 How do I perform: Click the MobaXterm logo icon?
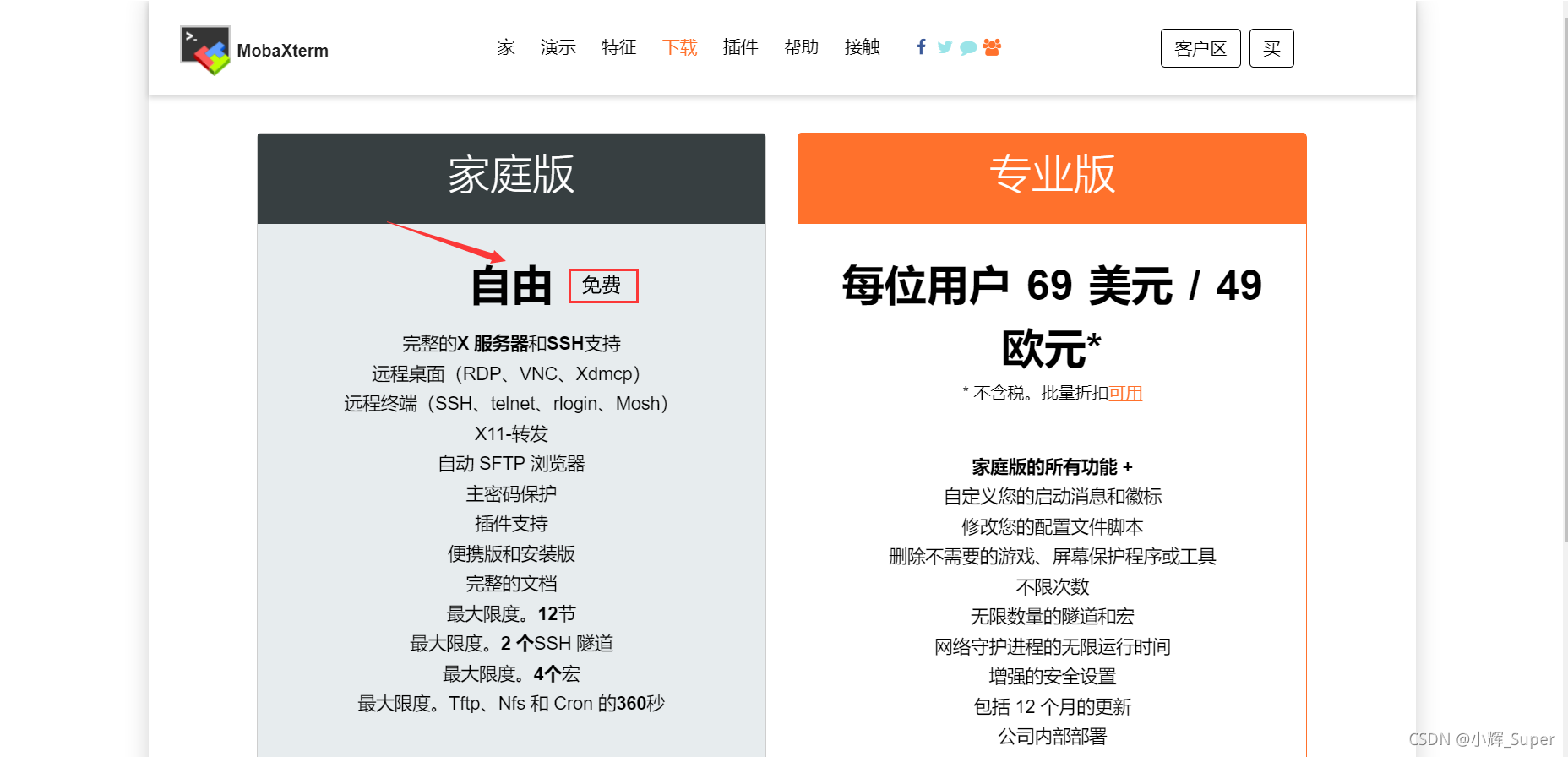[205, 50]
